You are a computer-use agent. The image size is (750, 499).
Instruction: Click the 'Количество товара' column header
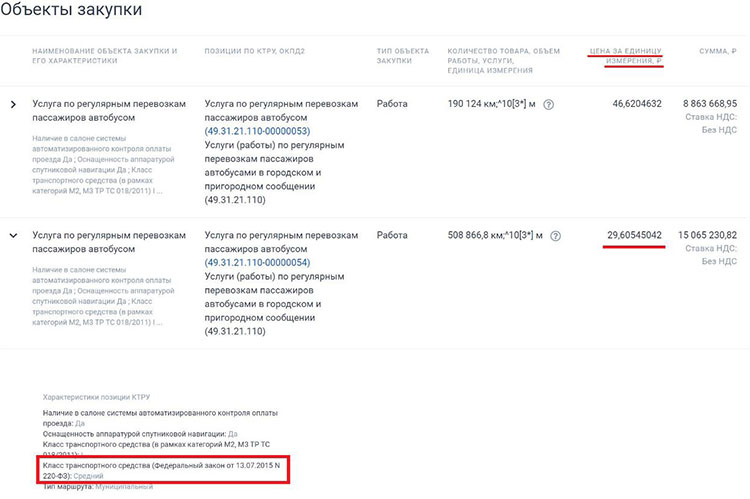pos(504,60)
